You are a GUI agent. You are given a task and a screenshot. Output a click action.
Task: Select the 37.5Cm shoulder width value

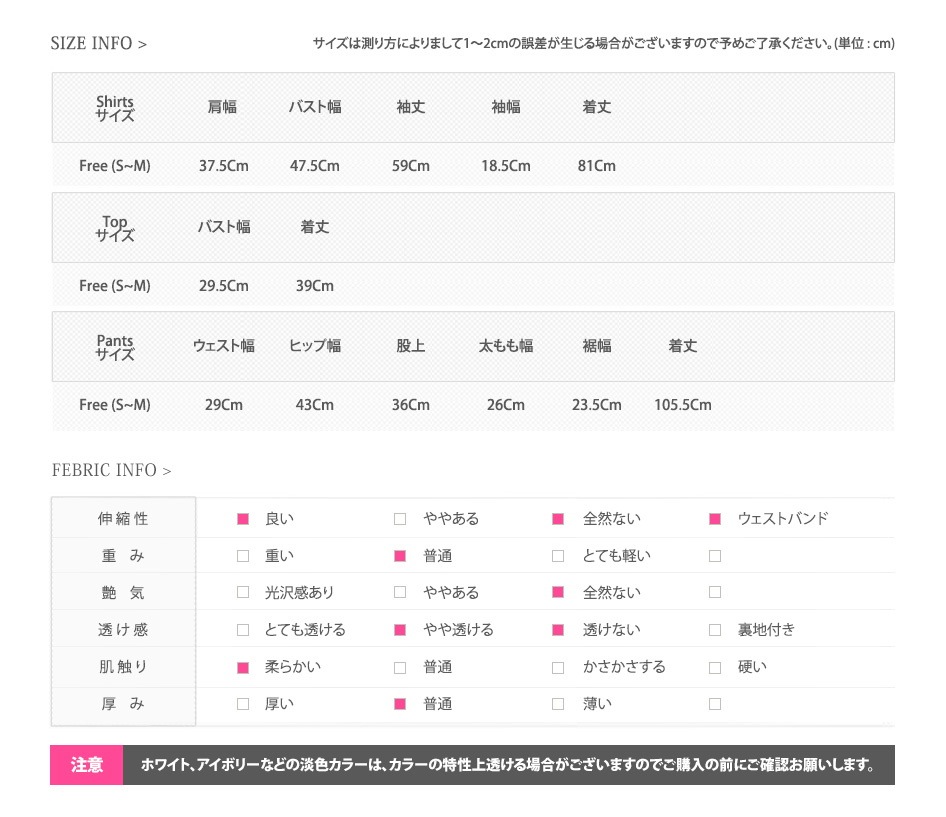224,166
